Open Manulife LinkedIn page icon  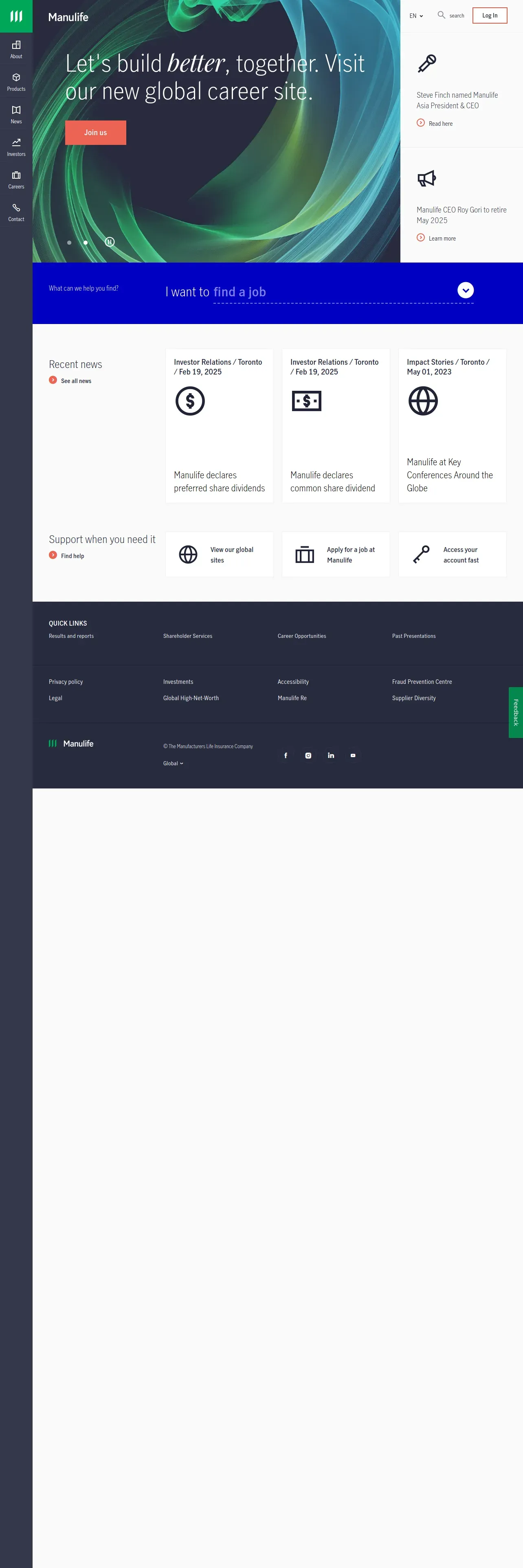[x=331, y=756]
